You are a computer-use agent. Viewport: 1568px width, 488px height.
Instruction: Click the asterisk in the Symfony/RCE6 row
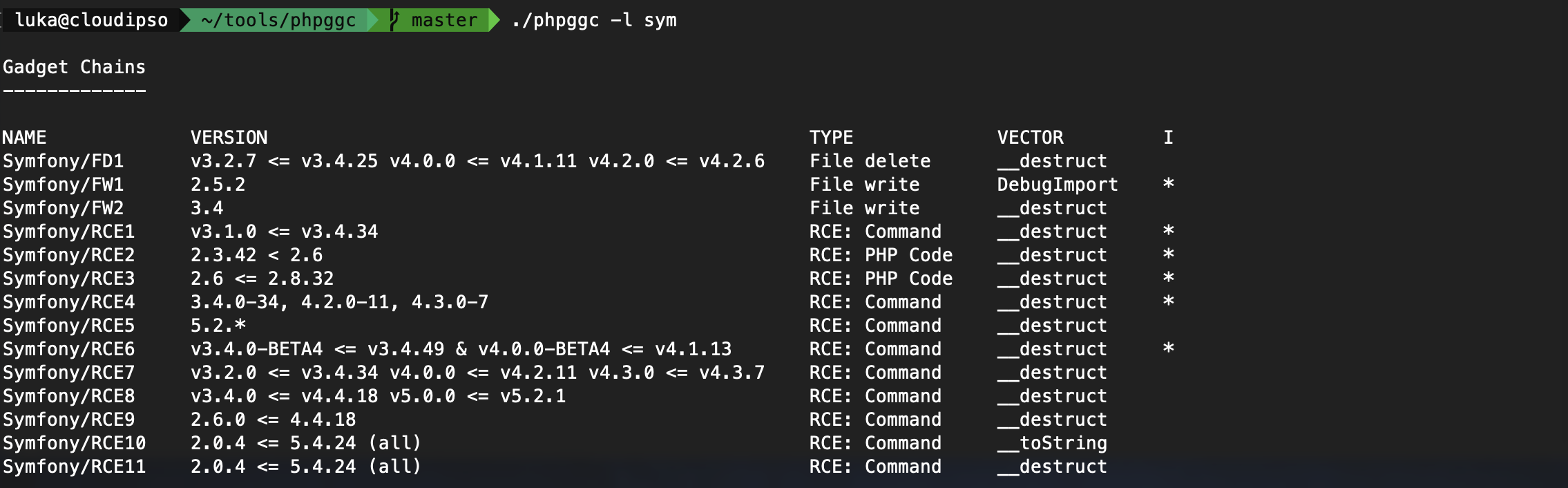pos(1168,348)
